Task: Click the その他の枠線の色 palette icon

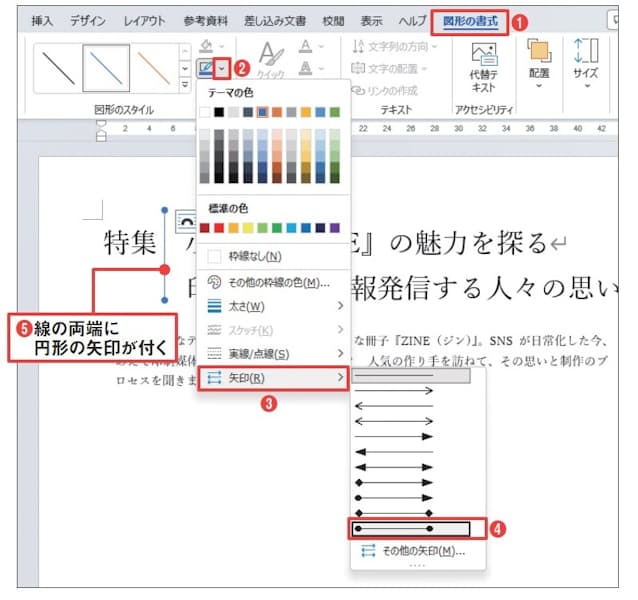Action: coord(214,282)
